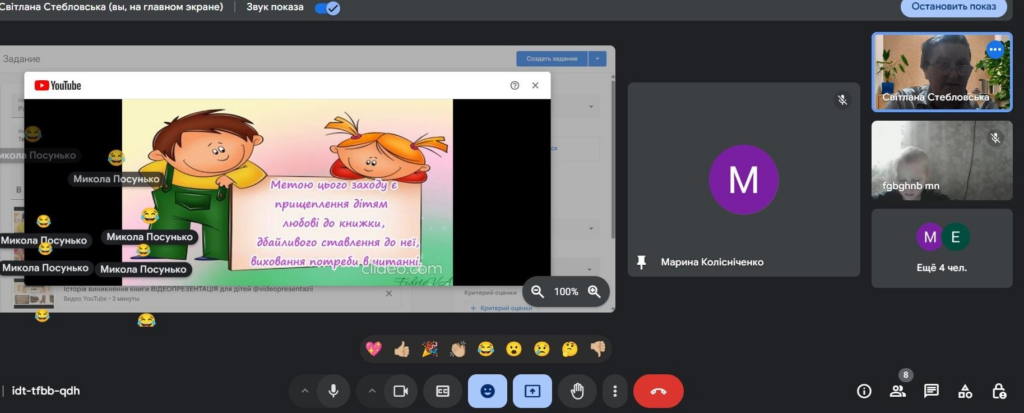Mute the microphone in call controls

coord(334,391)
